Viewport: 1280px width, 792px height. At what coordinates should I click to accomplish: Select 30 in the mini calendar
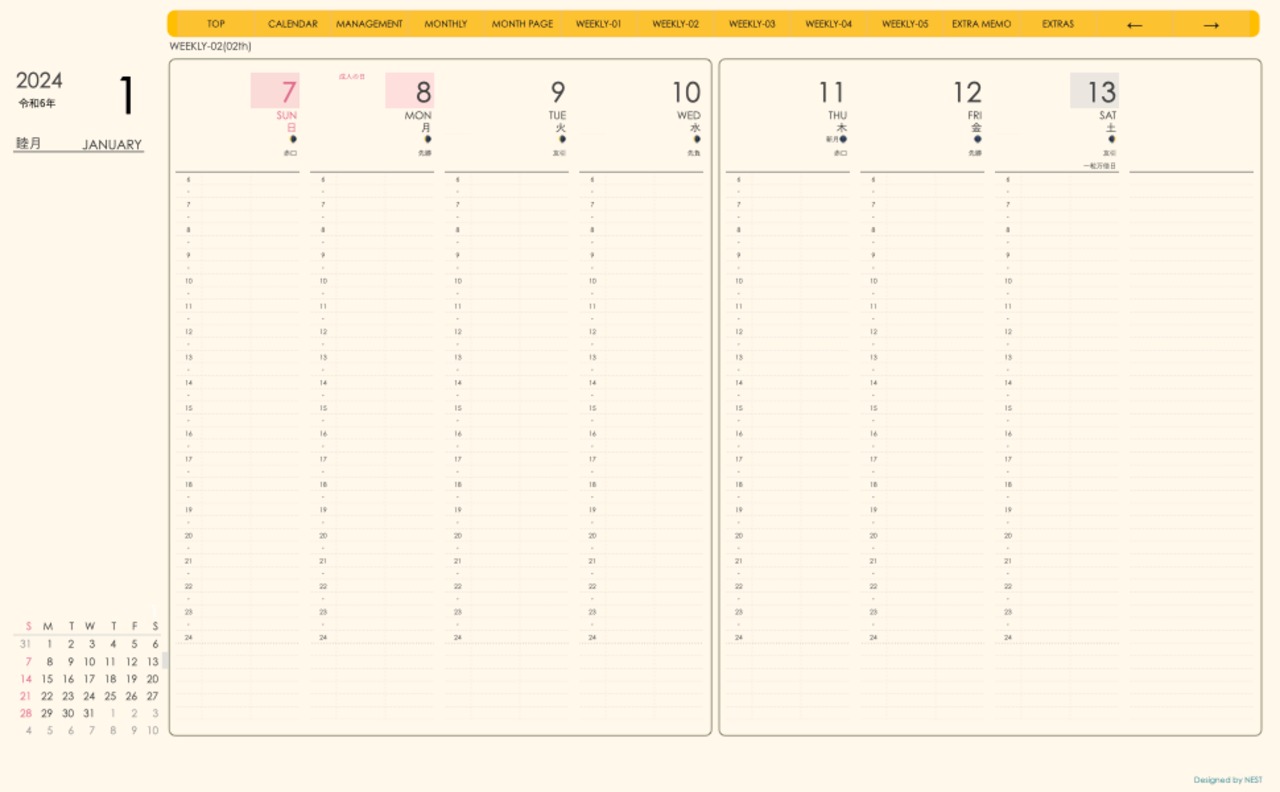68,713
